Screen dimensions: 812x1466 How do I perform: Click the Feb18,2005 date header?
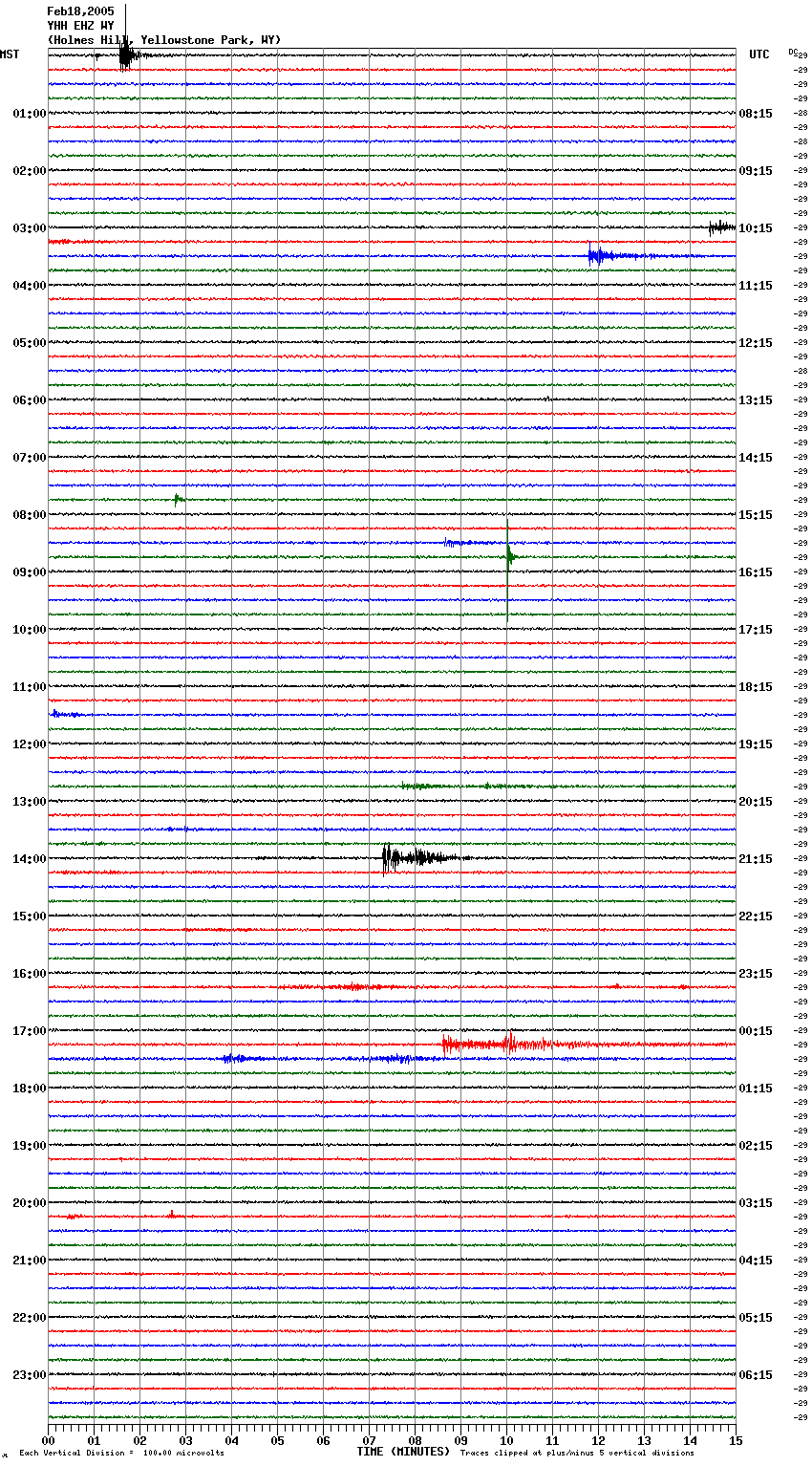pyautogui.click(x=80, y=11)
